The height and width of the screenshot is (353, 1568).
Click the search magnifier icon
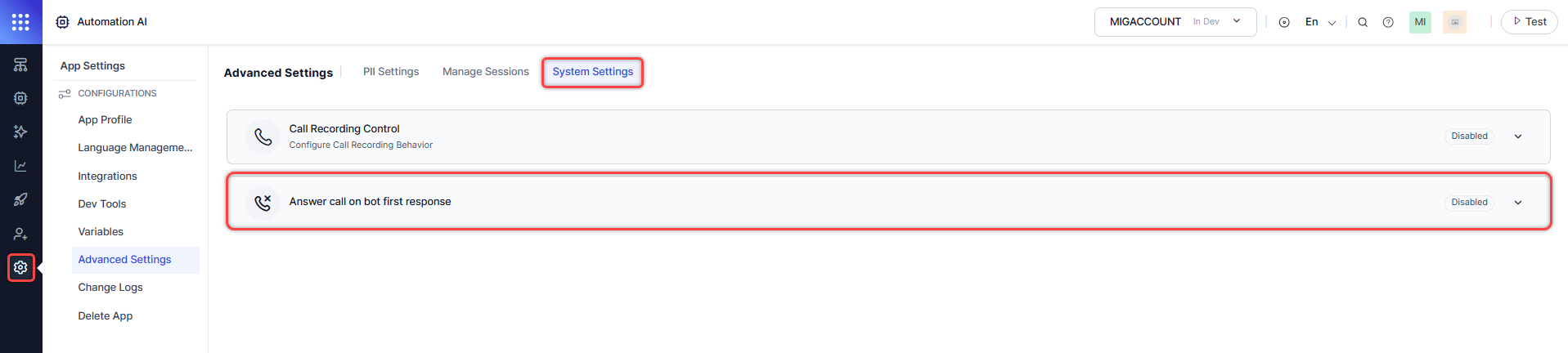[1363, 22]
